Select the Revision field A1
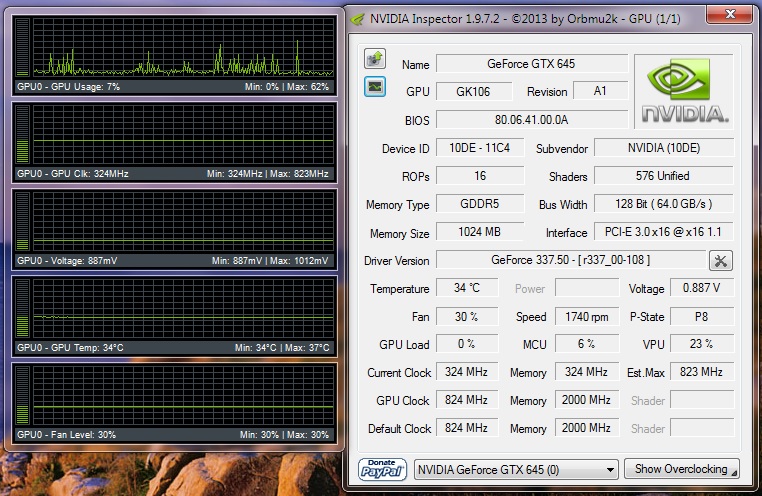 click(x=600, y=91)
